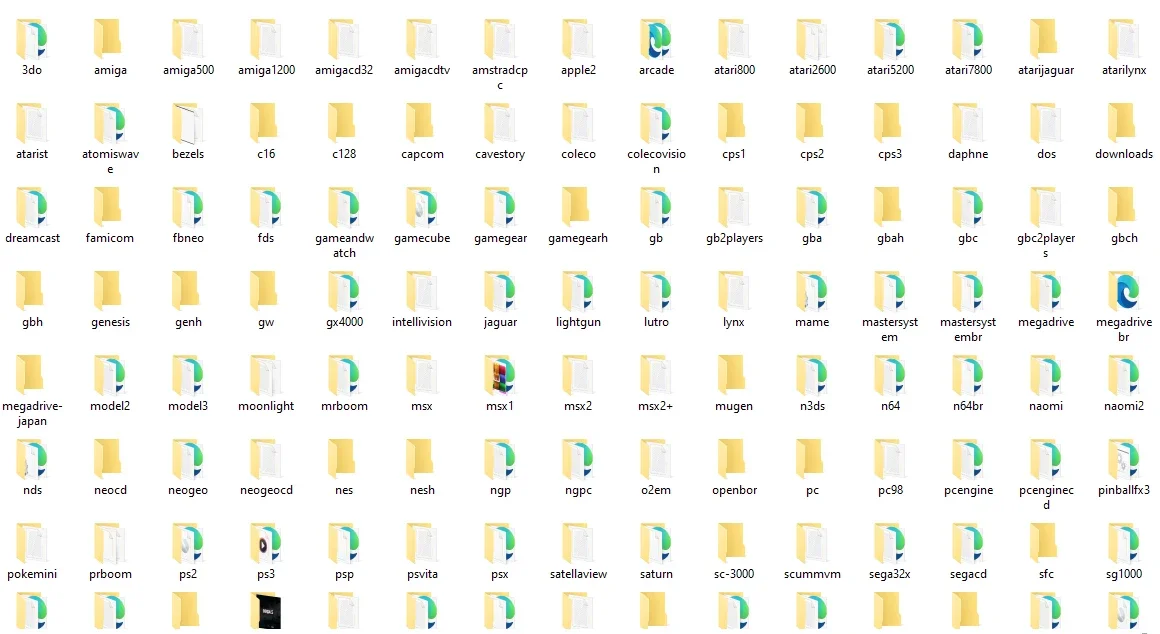Select the naomi2 folder

click(x=1124, y=375)
